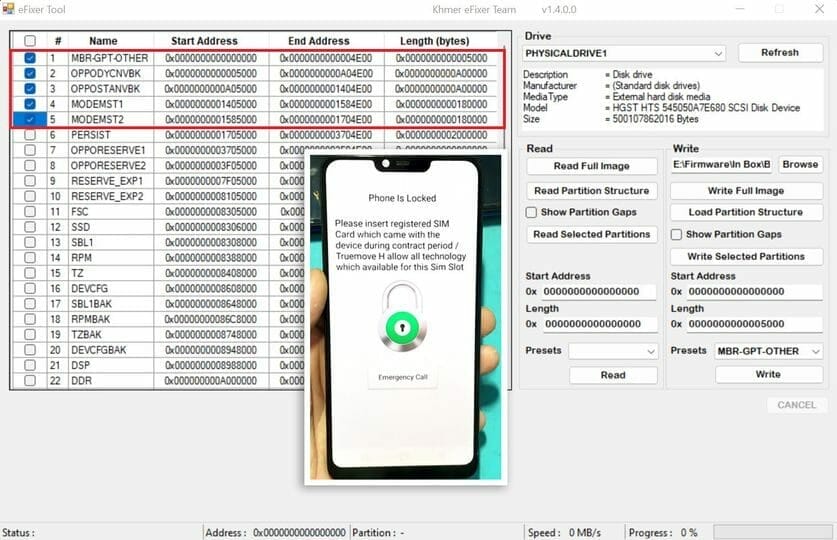Uncheck the MODEMST1 partition checkbox
This screenshot has height=540, width=837.
(30, 104)
